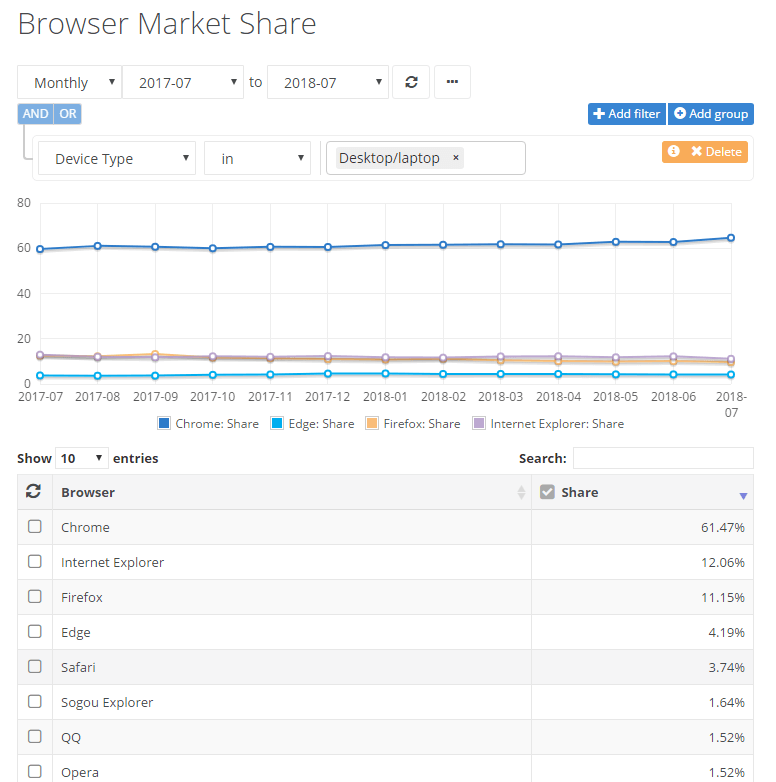Click the 3.74% share value
Screen dimensions: 776x782
click(x=726, y=667)
